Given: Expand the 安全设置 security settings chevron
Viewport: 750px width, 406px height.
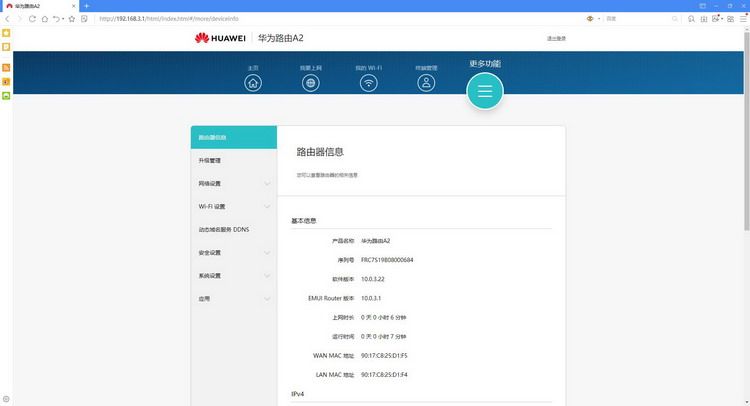Looking at the screenshot, I should [267, 253].
